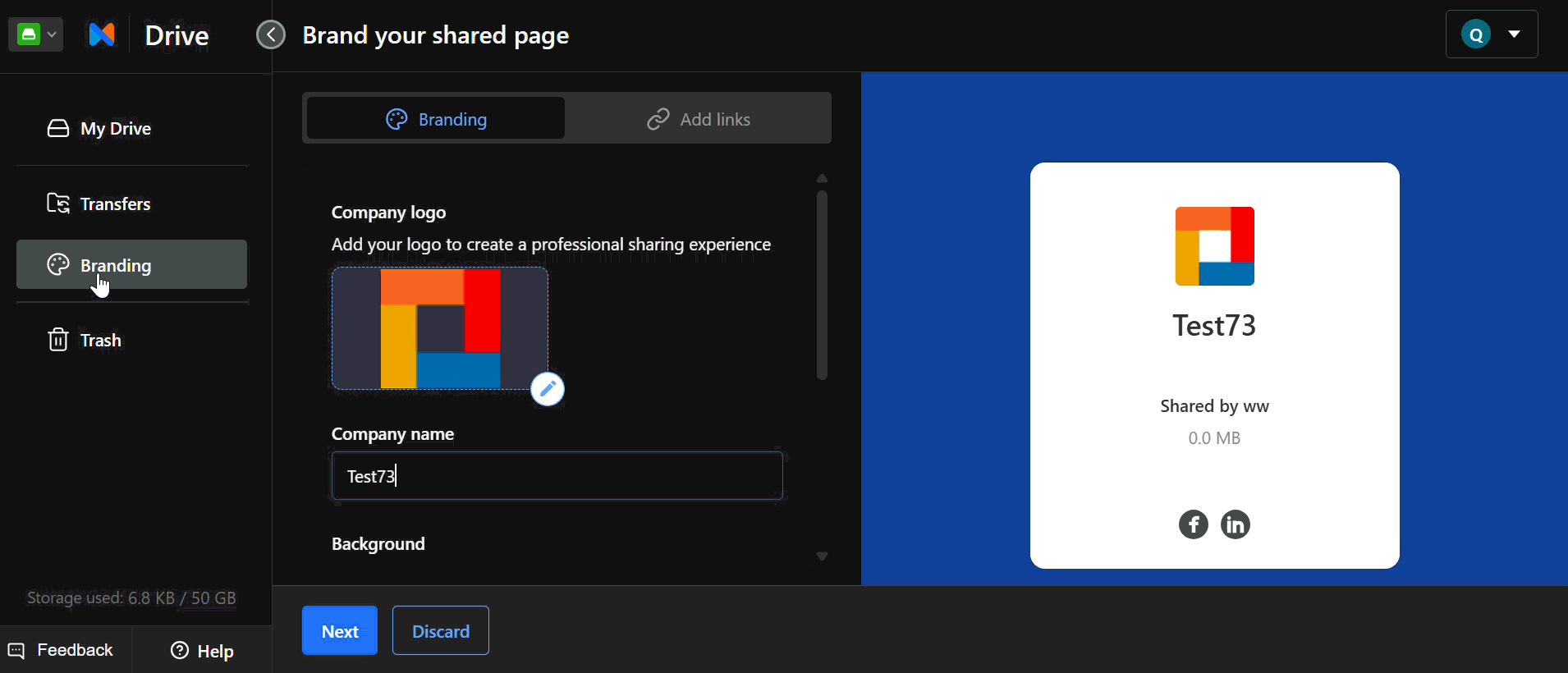Select the Branding tab at top
The image size is (1568, 673).
(x=436, y=119)
